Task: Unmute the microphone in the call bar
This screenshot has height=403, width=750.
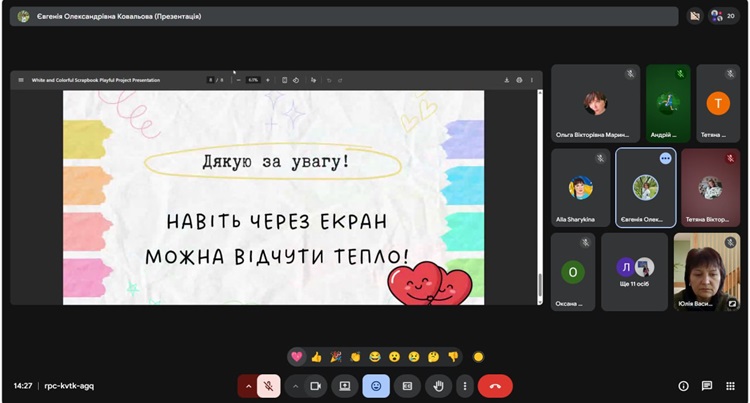Action: click(268, 386)
